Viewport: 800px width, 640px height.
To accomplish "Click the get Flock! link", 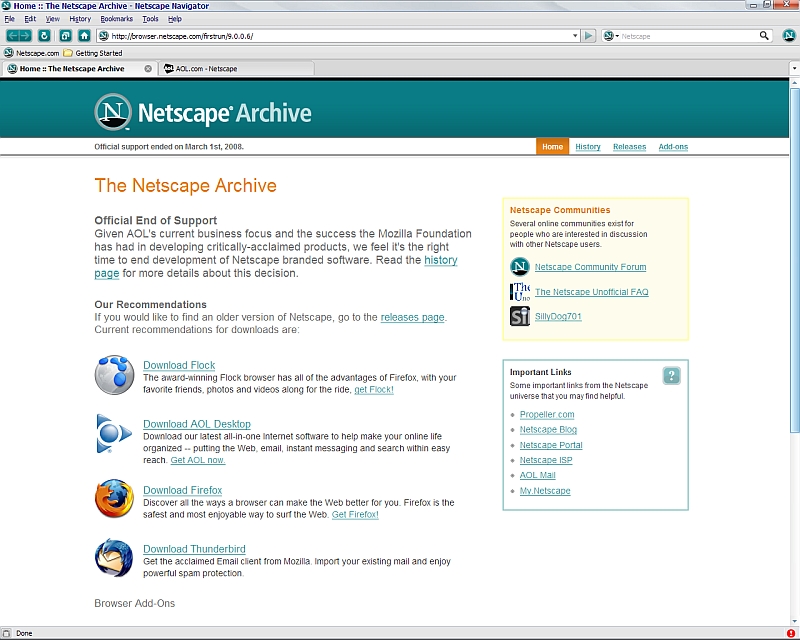I will pyautogui.click(x=374, y=389).
